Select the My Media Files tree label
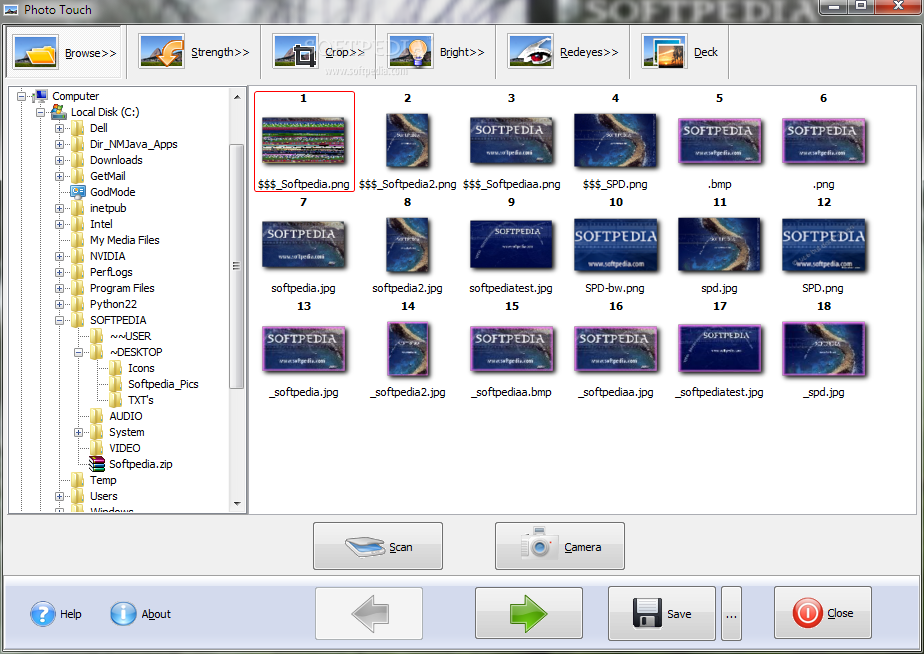Image resolution: width=924 pixels, height=654 pixels. pyautogui.click(x=124, y=240)
